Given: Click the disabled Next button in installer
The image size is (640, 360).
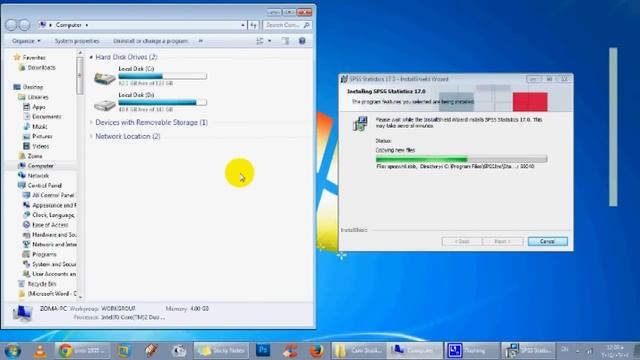Looking at the screenshot, I should tap(502, 241).
